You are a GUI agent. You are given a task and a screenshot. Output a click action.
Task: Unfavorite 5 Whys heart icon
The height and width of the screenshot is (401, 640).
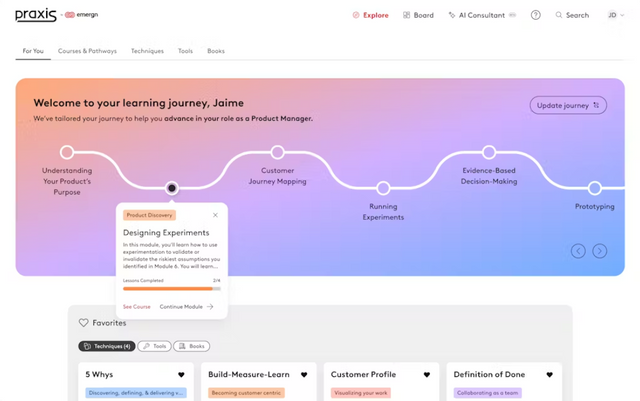click(181, 375)
